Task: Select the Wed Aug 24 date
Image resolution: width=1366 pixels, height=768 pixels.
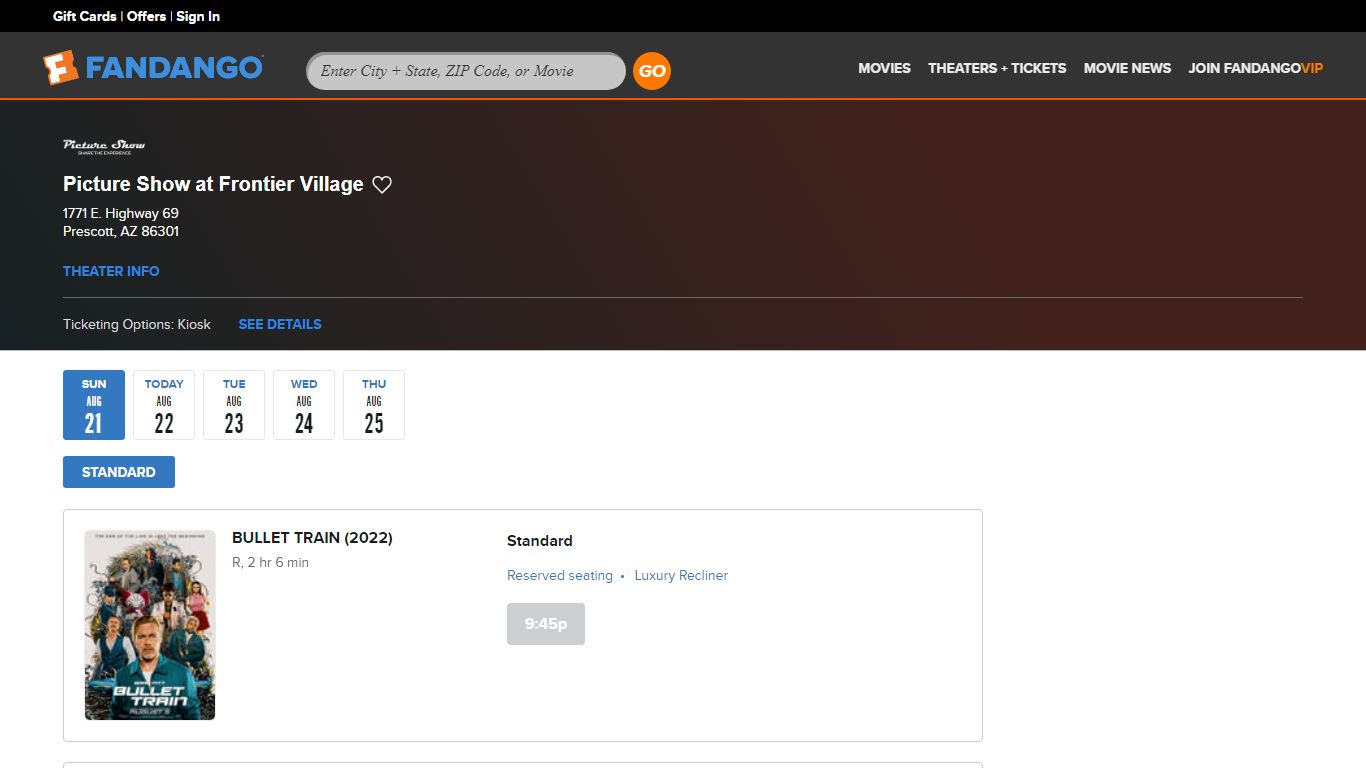Action: tap(304, 405)
